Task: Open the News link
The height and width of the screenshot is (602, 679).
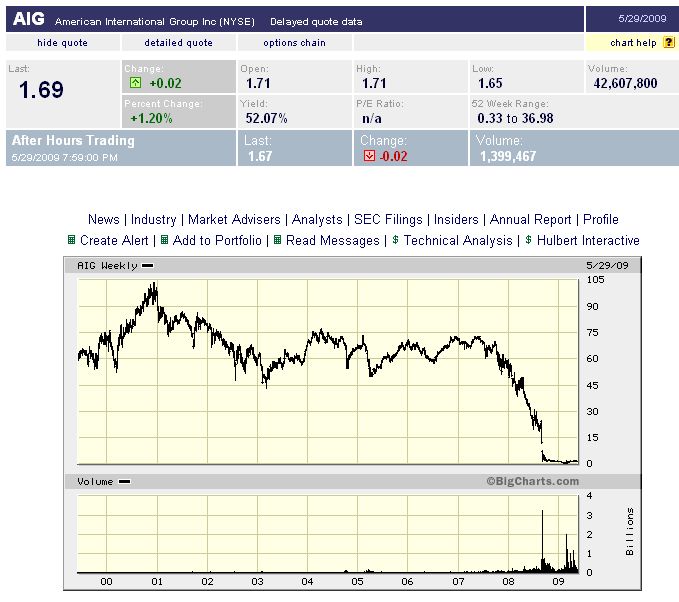Action: pos(104,219)
